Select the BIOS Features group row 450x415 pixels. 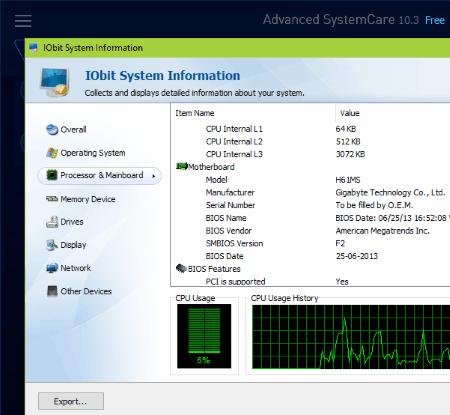(310, 269)
